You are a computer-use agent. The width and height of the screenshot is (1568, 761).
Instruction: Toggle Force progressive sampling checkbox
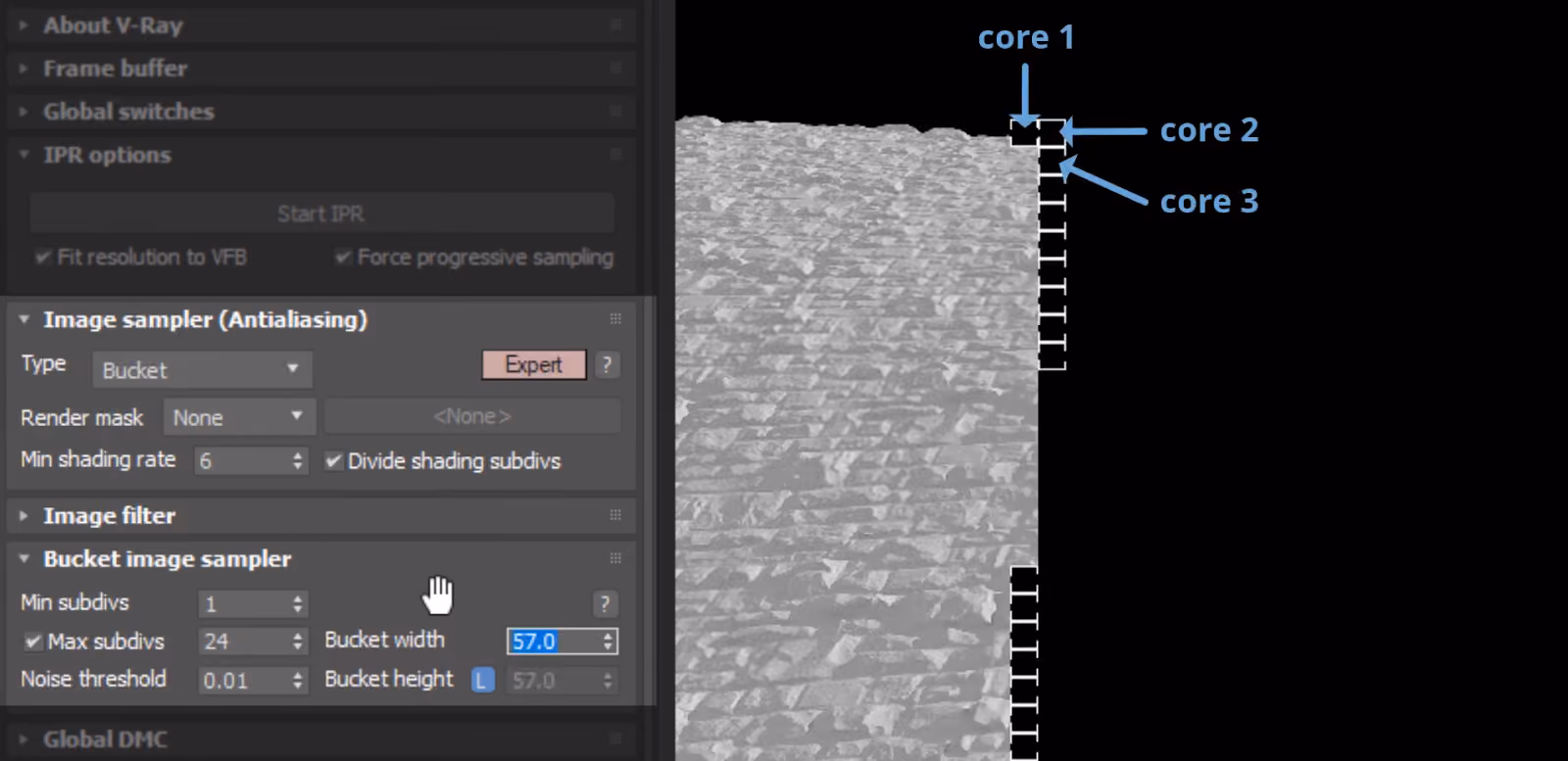pos(342,258)
